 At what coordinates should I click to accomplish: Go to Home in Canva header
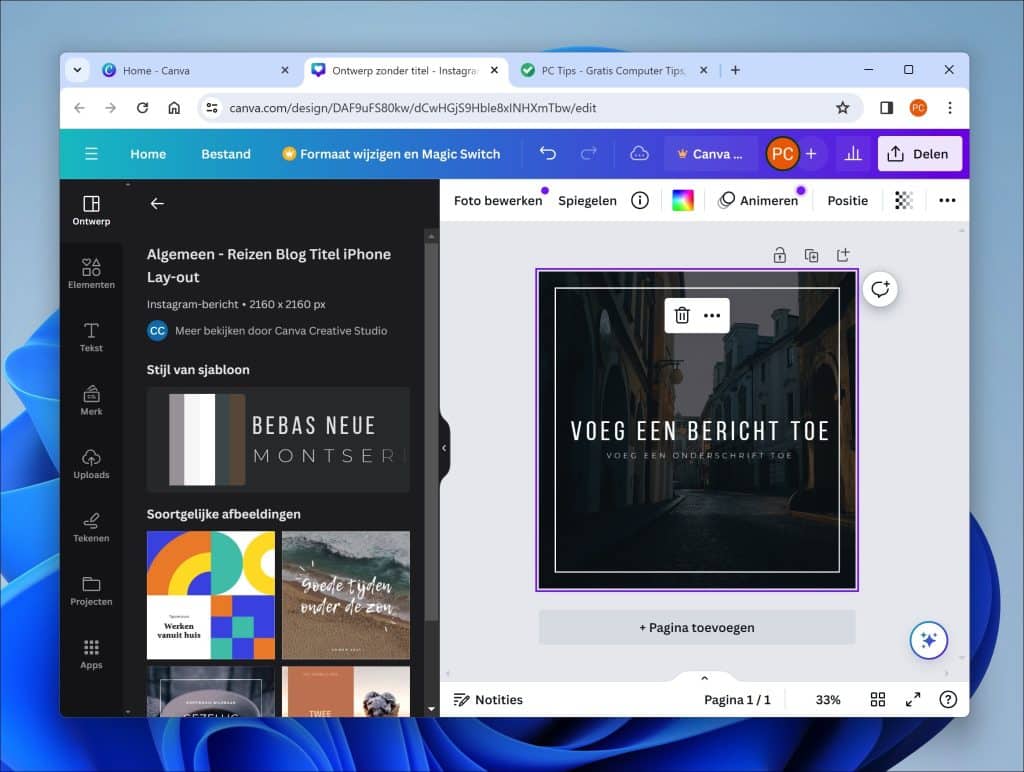click(x=148, y=153)
